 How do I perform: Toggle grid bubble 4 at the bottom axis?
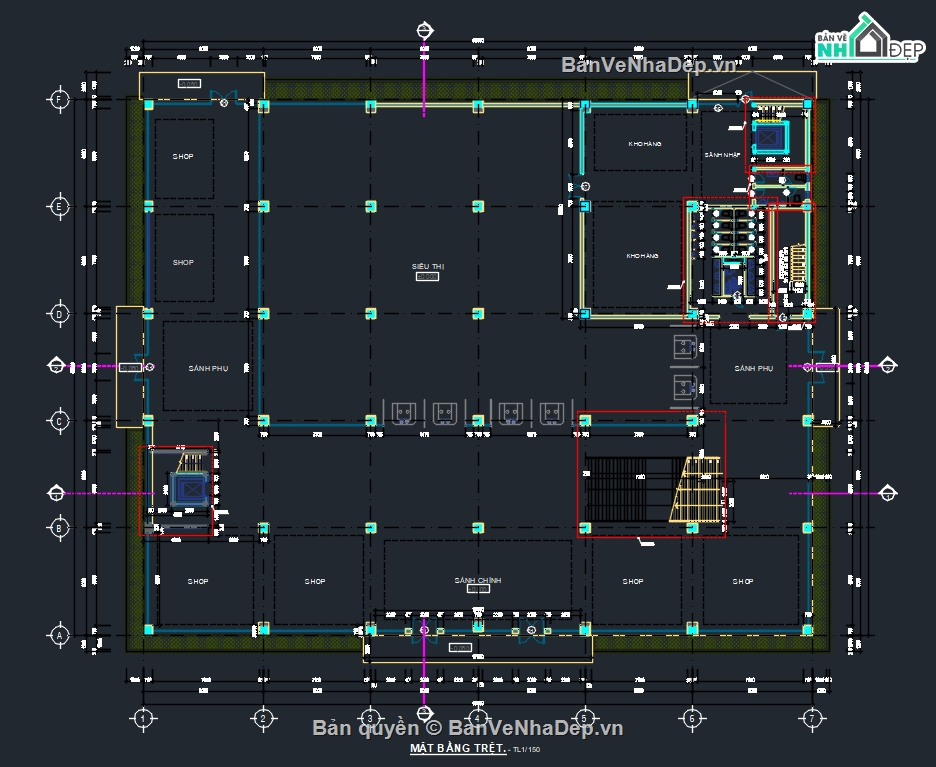pyautogui.click(x=477, y=717)
